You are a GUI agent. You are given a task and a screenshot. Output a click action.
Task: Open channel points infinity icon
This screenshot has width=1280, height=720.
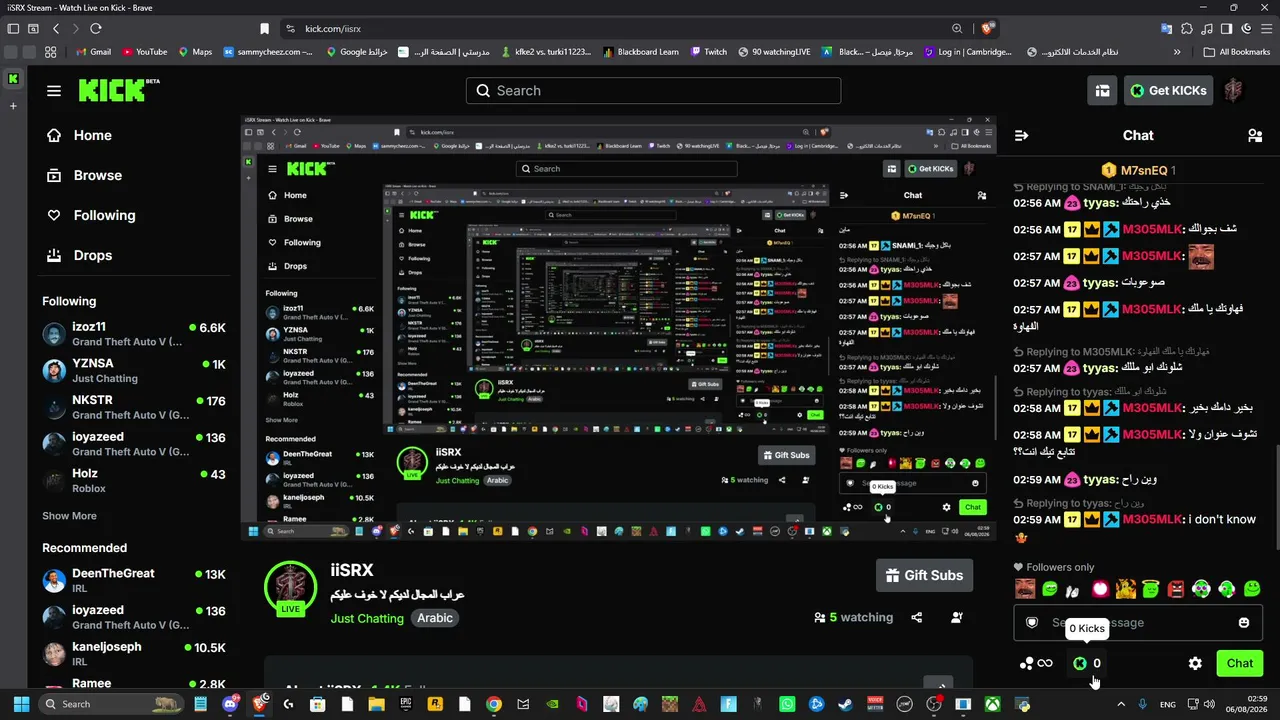pyautogui.click(x=1036, y=663)
